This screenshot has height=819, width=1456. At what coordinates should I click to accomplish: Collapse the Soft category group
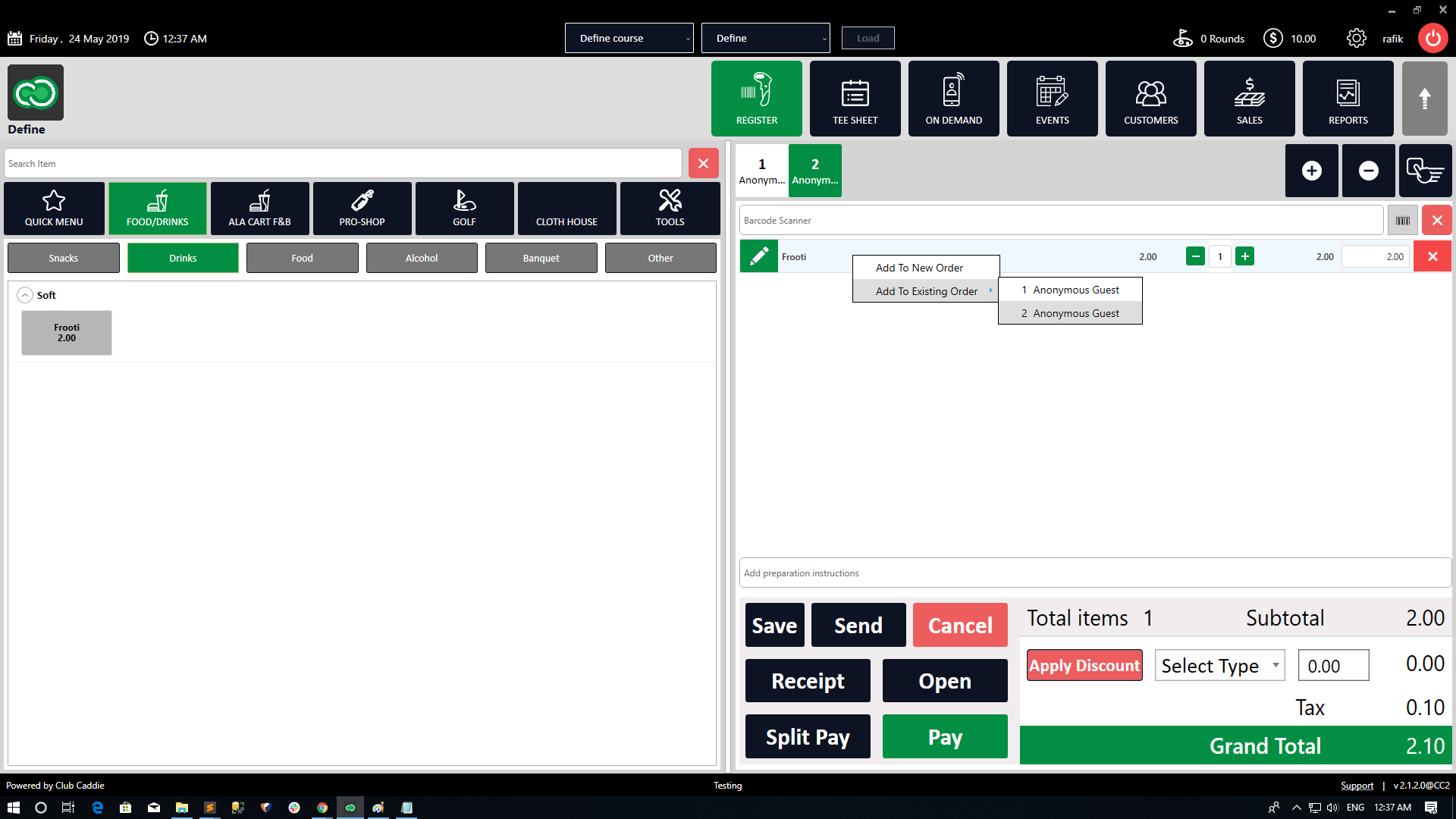coord(25,295)
